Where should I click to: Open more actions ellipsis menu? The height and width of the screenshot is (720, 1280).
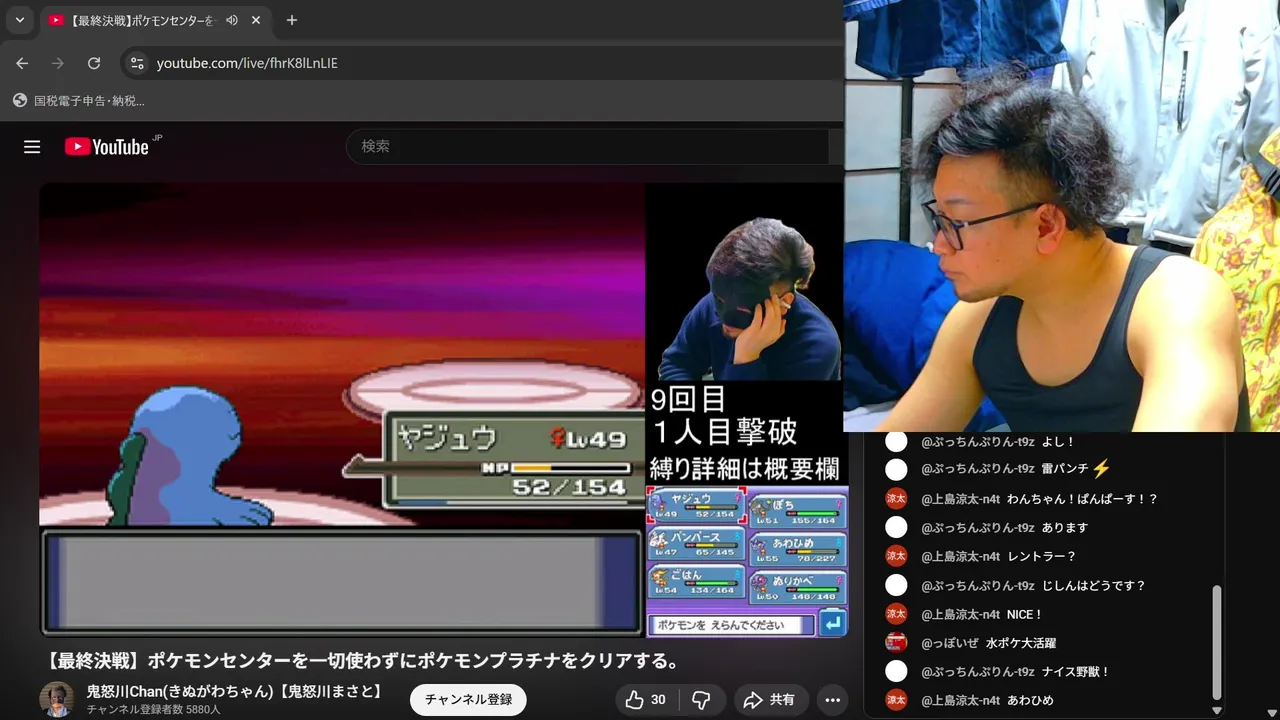click(x=832, y=700)
